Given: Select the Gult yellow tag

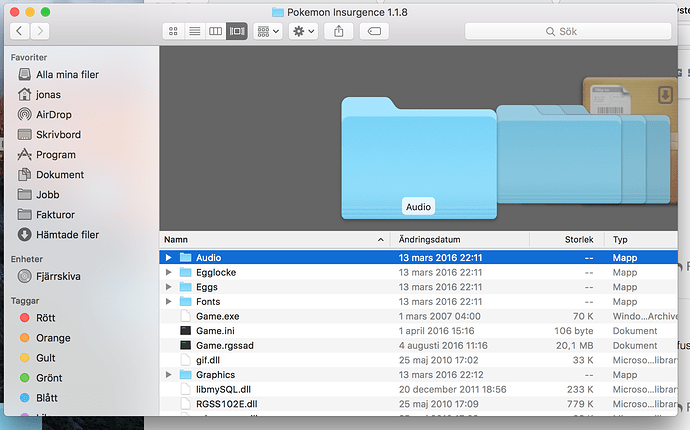Looking at the screenshot, I should [x=38, y=358].
